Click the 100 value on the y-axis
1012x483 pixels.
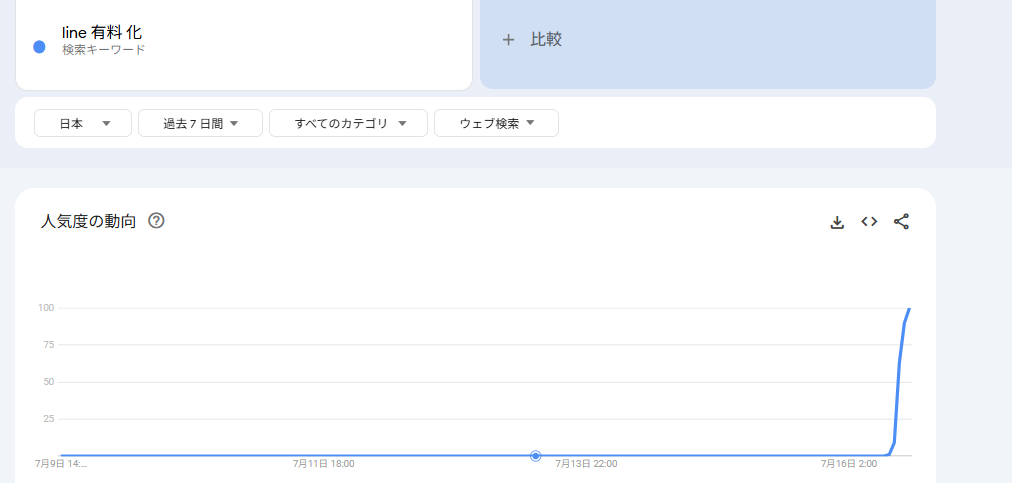tap(46, 308)
